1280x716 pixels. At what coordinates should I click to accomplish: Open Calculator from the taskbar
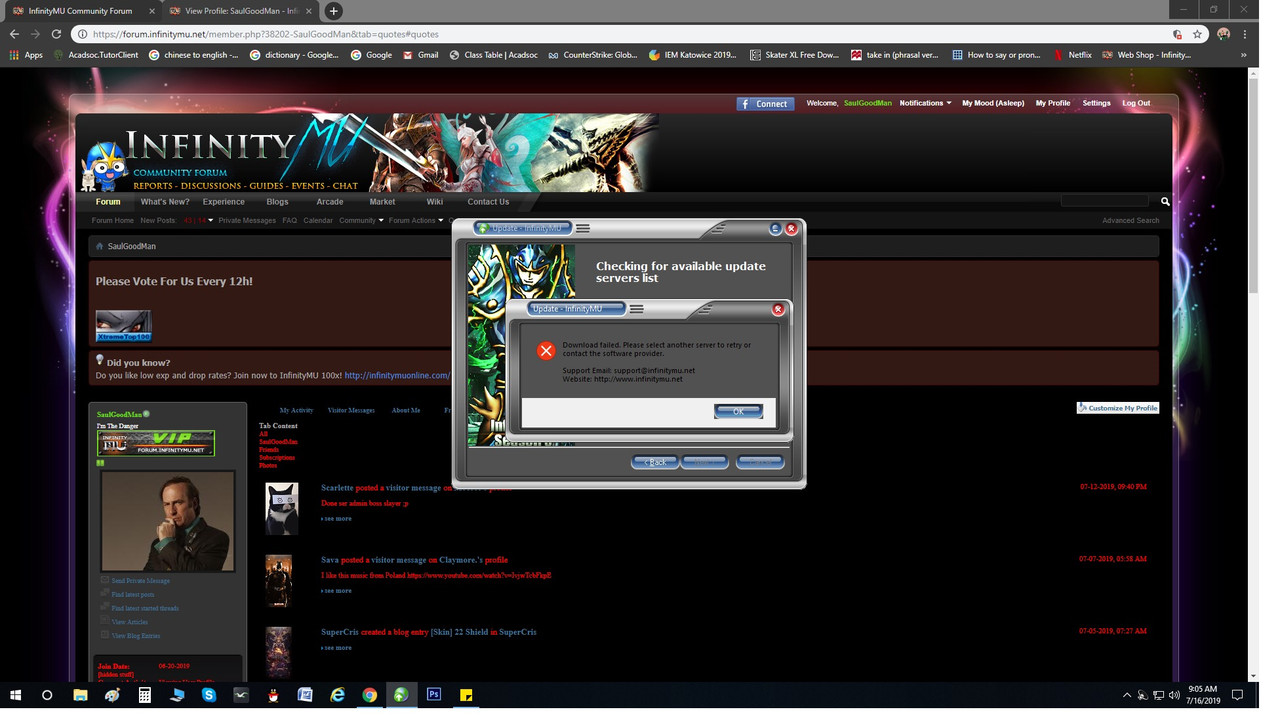click(x=145, y=694)
